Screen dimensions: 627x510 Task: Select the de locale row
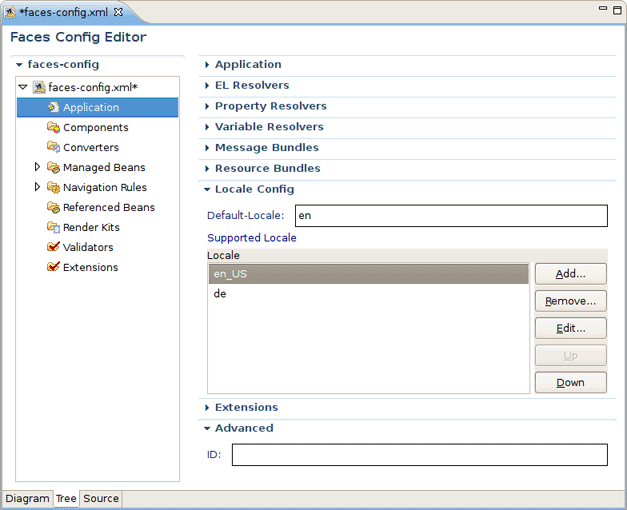(368, 294)
